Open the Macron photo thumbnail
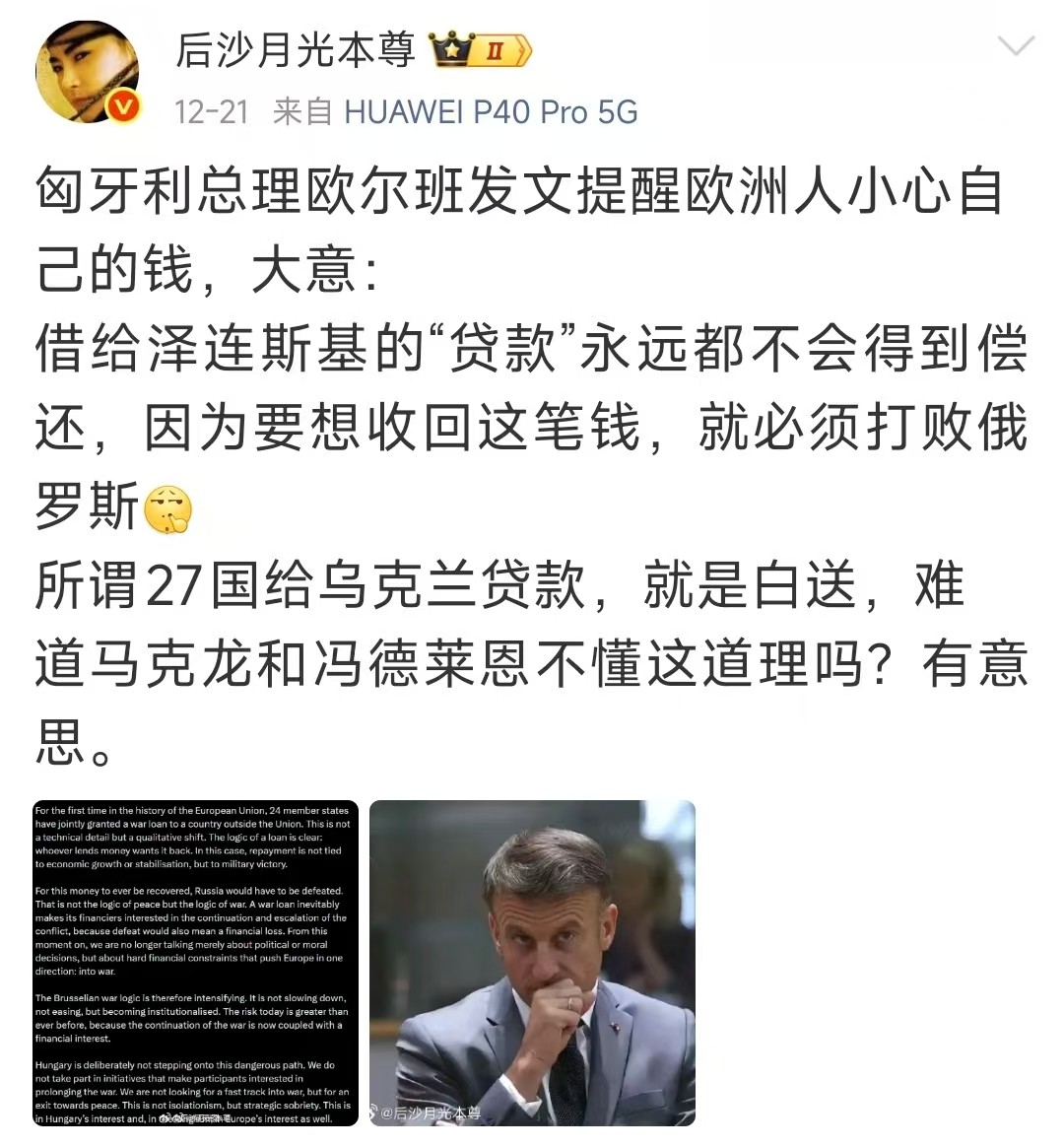1064x1147 pixels. 532,964
